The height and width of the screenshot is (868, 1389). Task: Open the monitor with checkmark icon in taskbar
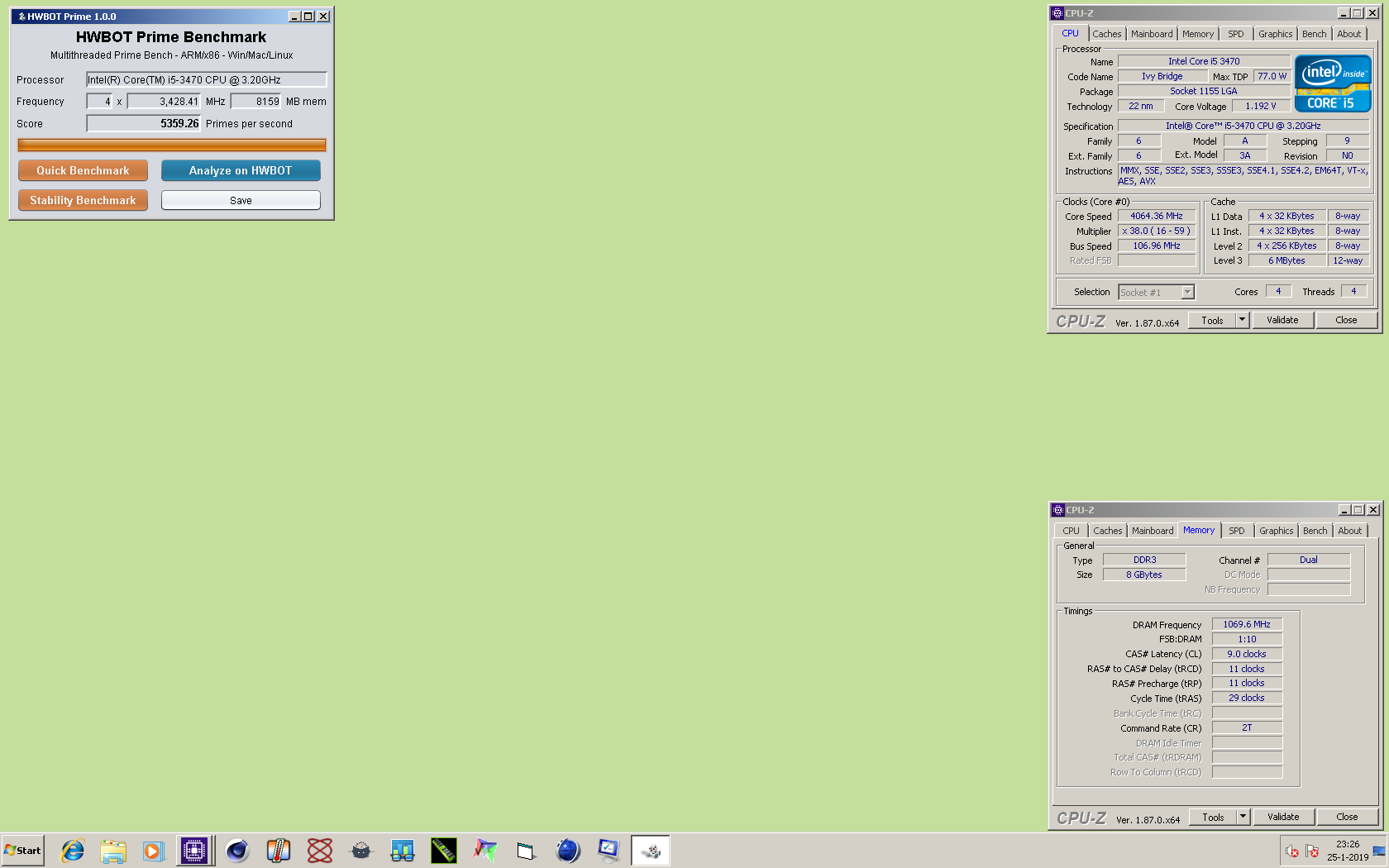(609, 851)
